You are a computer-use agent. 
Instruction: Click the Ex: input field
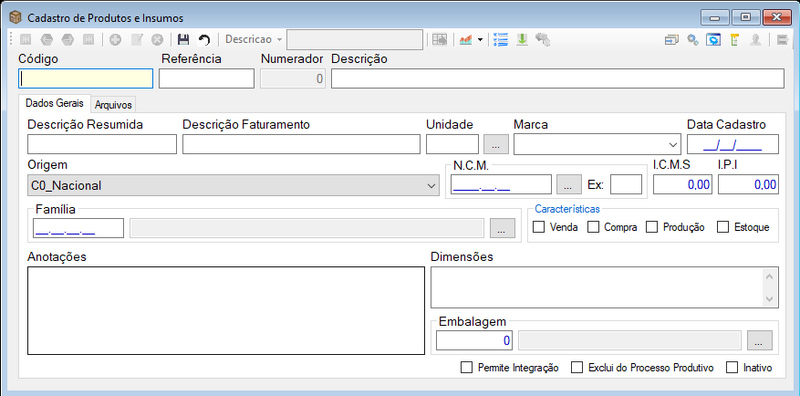click(x=626, y=184)
